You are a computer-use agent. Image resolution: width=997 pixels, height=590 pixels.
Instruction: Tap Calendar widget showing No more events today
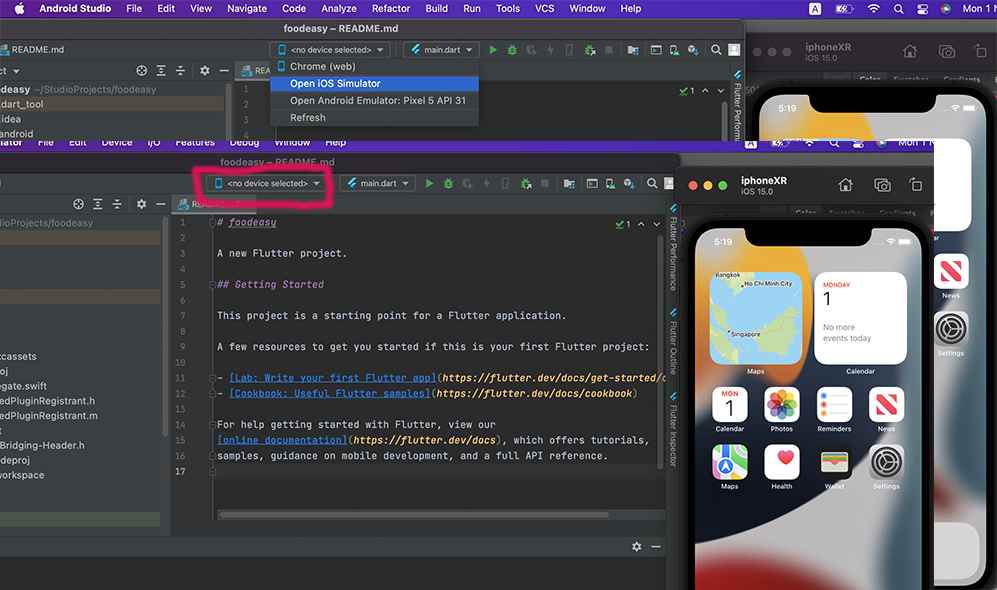(860, 318)
